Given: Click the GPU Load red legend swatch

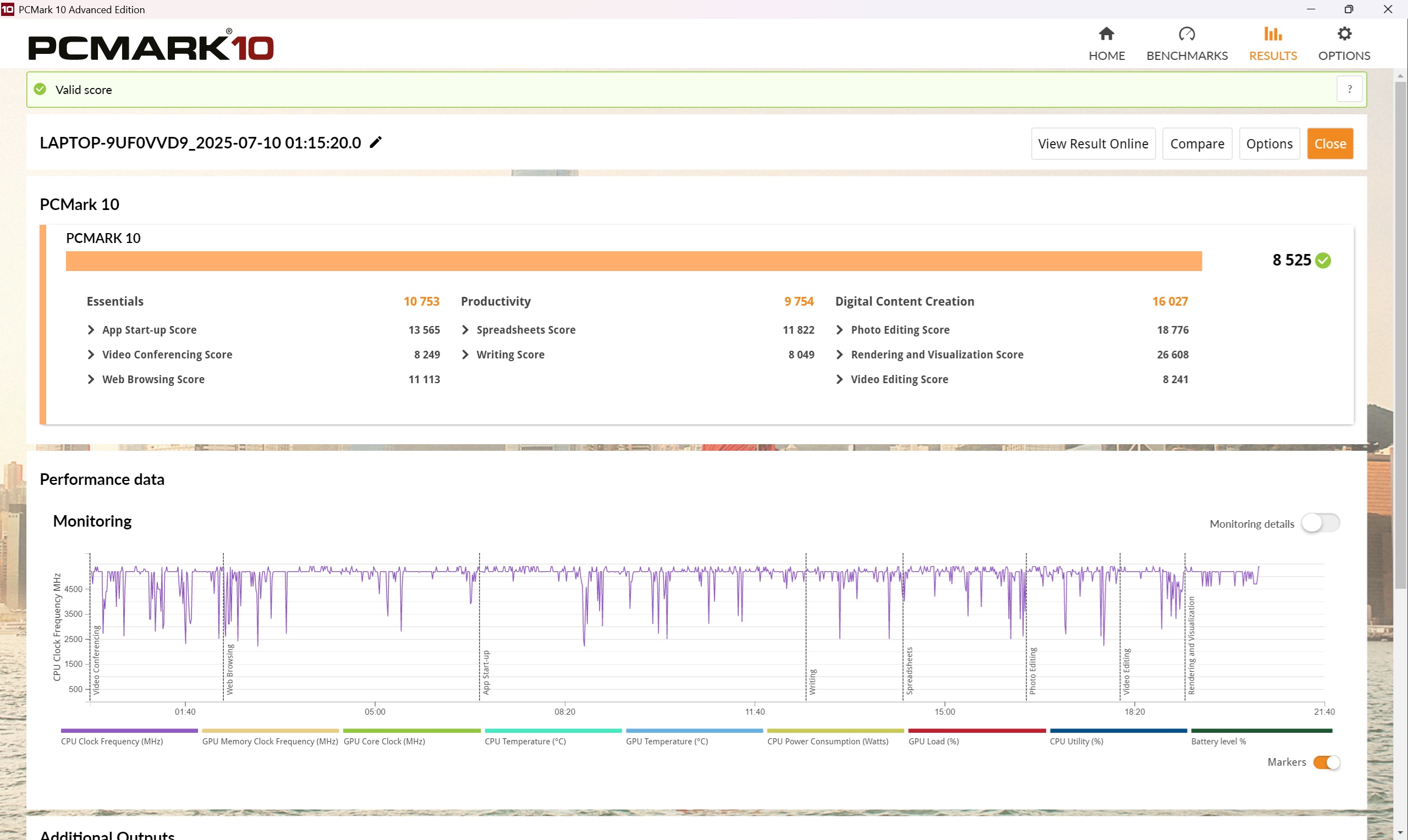Looking at the screenshot, I should (977, 731).
